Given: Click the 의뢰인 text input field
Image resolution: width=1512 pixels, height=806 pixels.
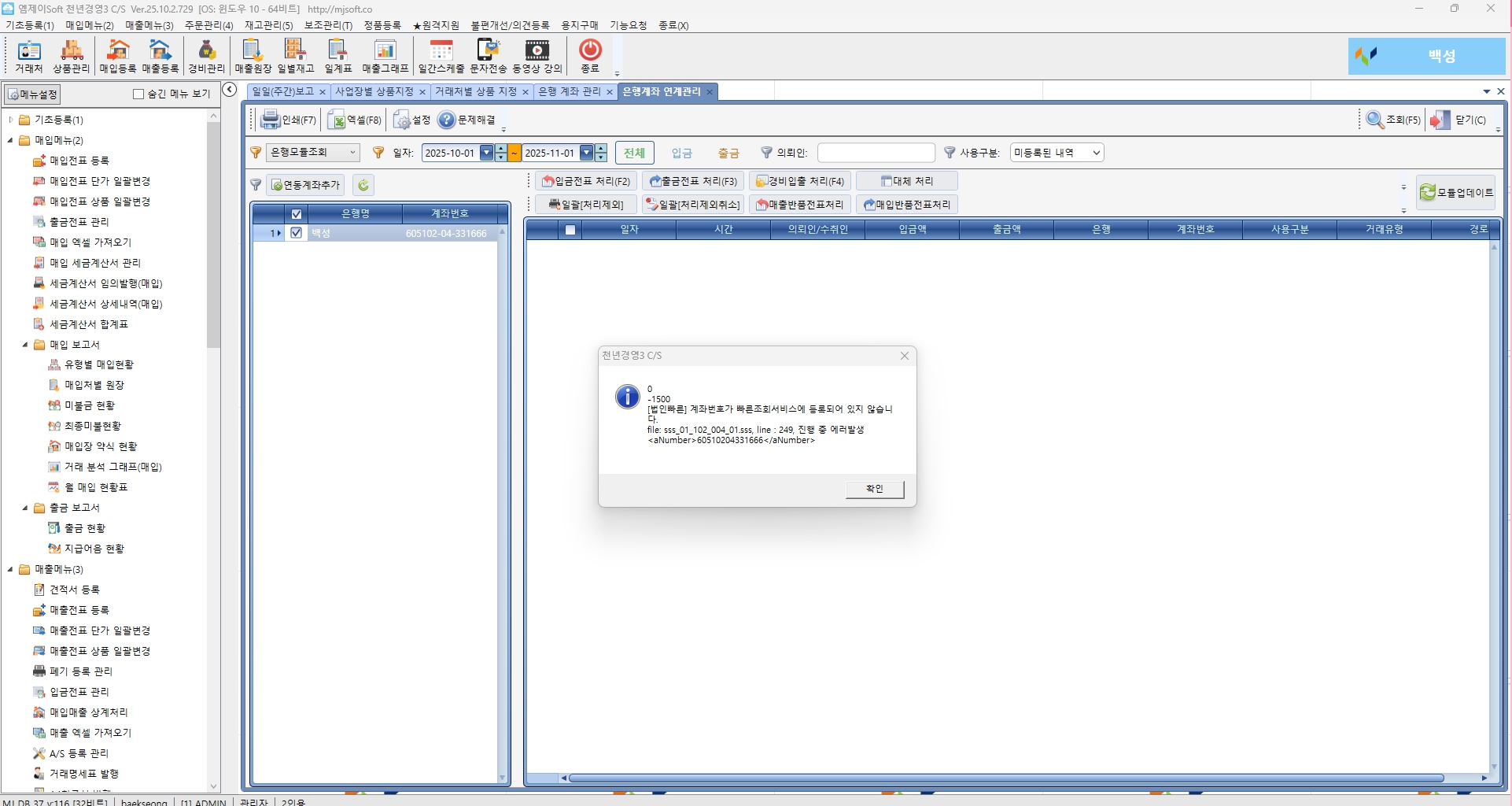Looking at the screenshot, I should [876, 153].
